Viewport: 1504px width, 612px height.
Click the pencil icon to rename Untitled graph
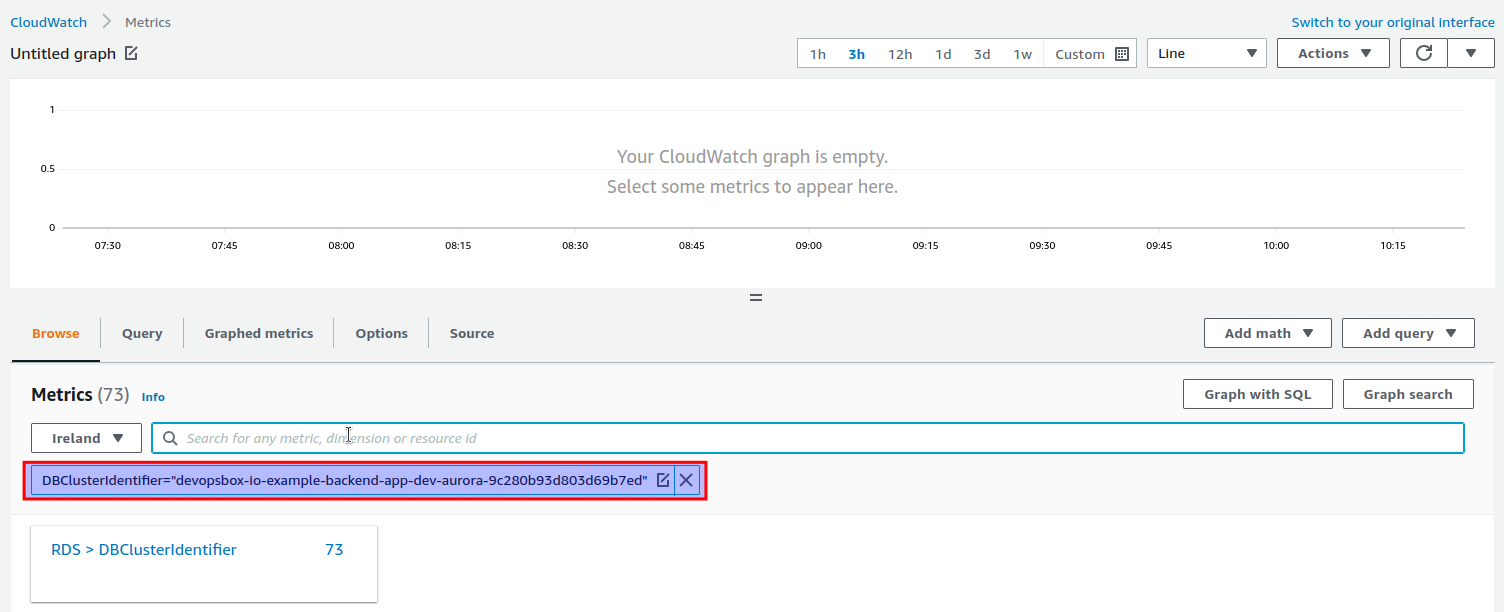point(131,53)
